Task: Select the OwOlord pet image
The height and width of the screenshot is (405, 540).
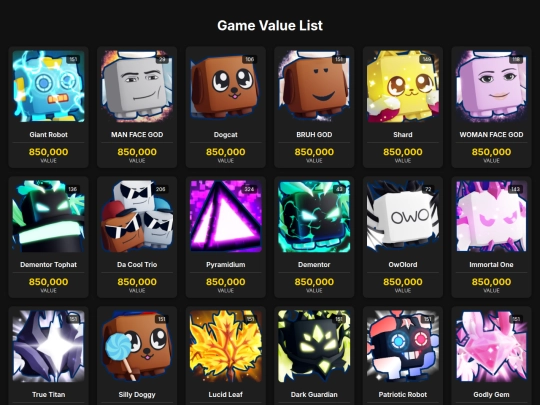Action: point(403,216)
